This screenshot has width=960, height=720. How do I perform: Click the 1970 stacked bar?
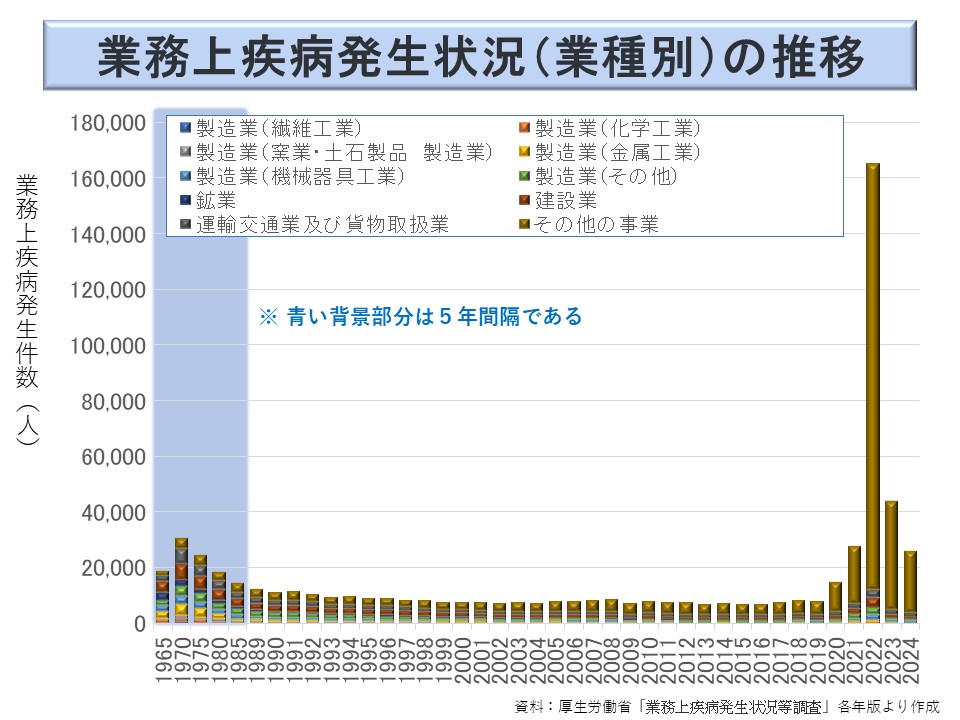(x=181, y=580)
